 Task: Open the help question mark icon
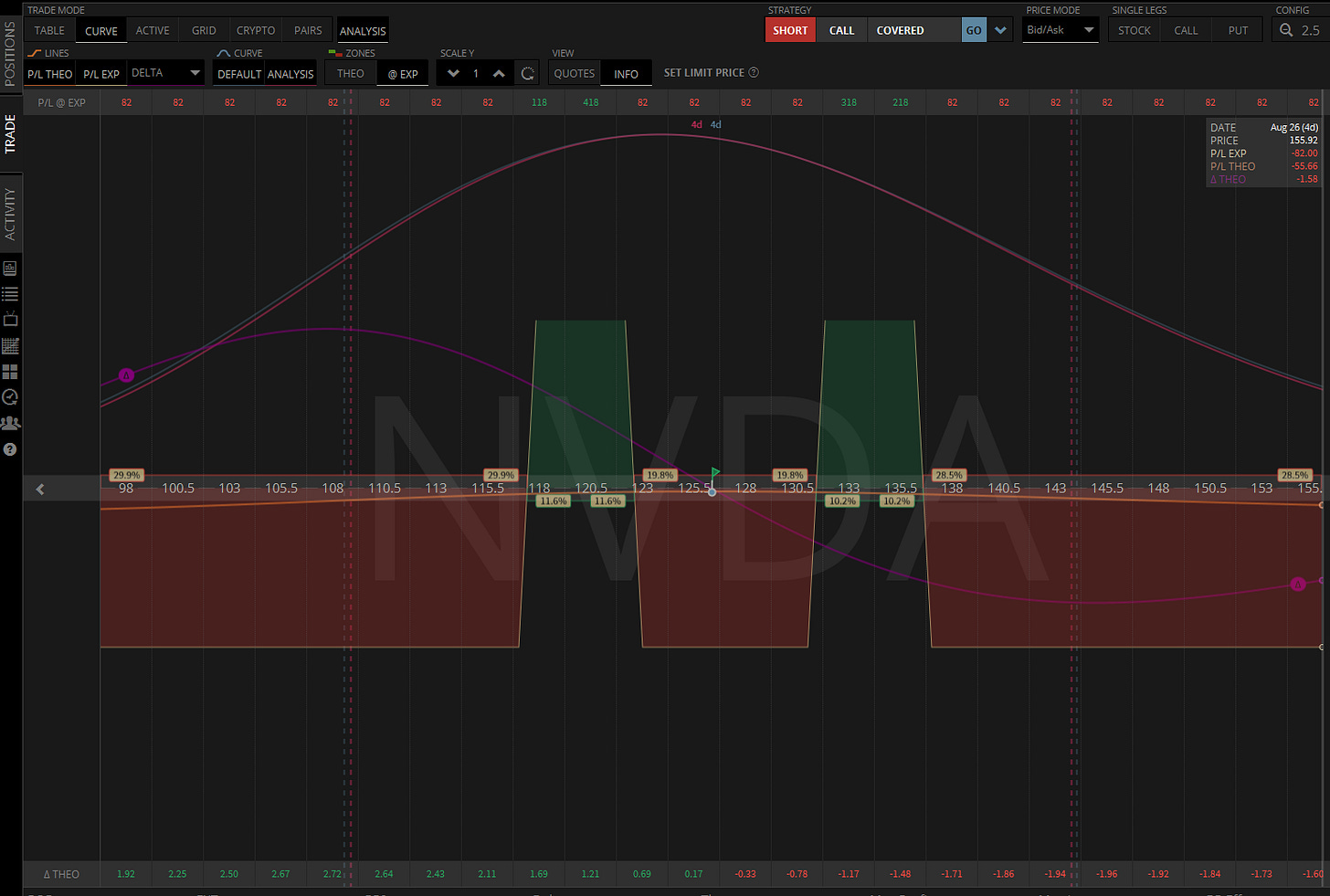click(x=10, y=449)
